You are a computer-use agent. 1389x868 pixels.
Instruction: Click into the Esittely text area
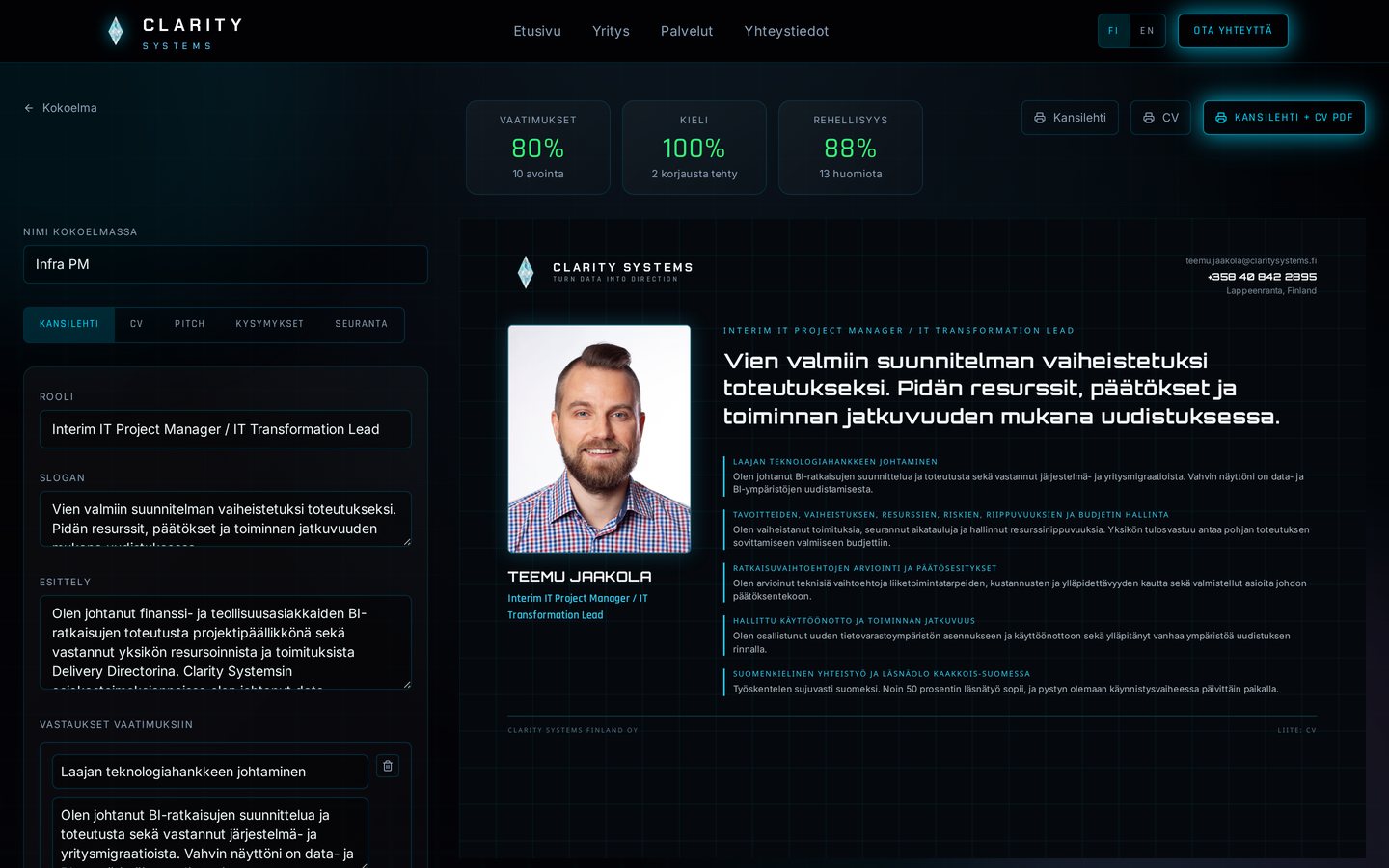pos(226,642)
